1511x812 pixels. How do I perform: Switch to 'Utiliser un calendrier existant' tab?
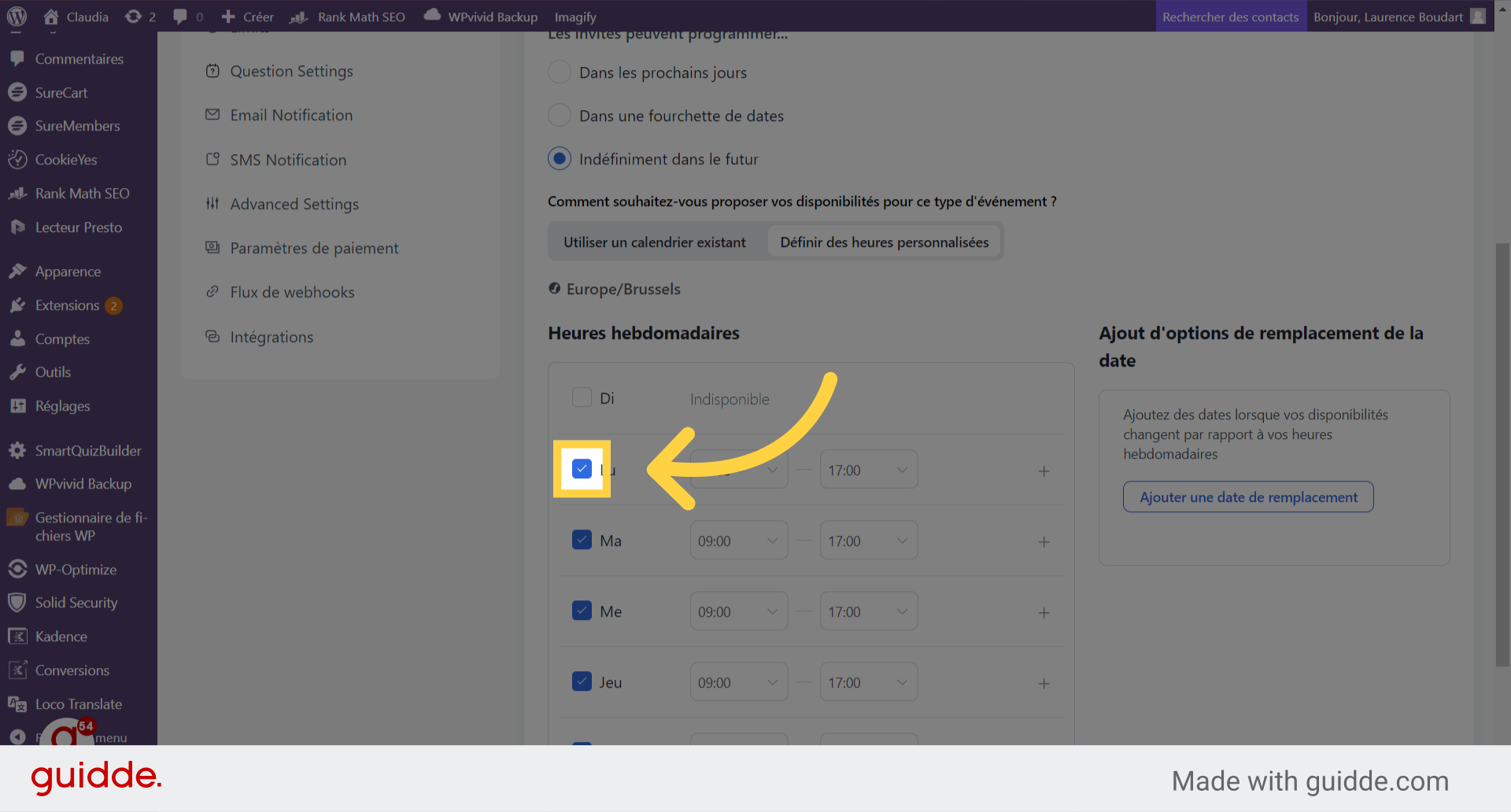[x=655, y=242]
